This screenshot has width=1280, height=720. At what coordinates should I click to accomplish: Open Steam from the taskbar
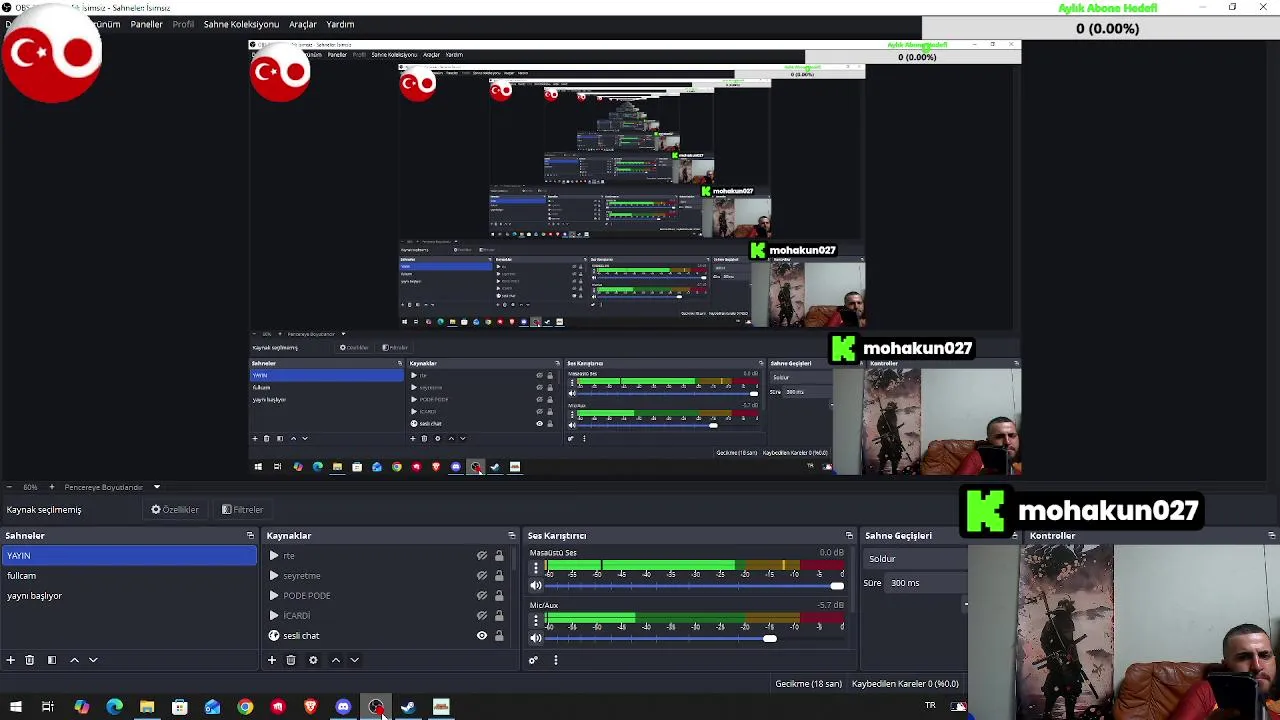(x=408, y=707)
